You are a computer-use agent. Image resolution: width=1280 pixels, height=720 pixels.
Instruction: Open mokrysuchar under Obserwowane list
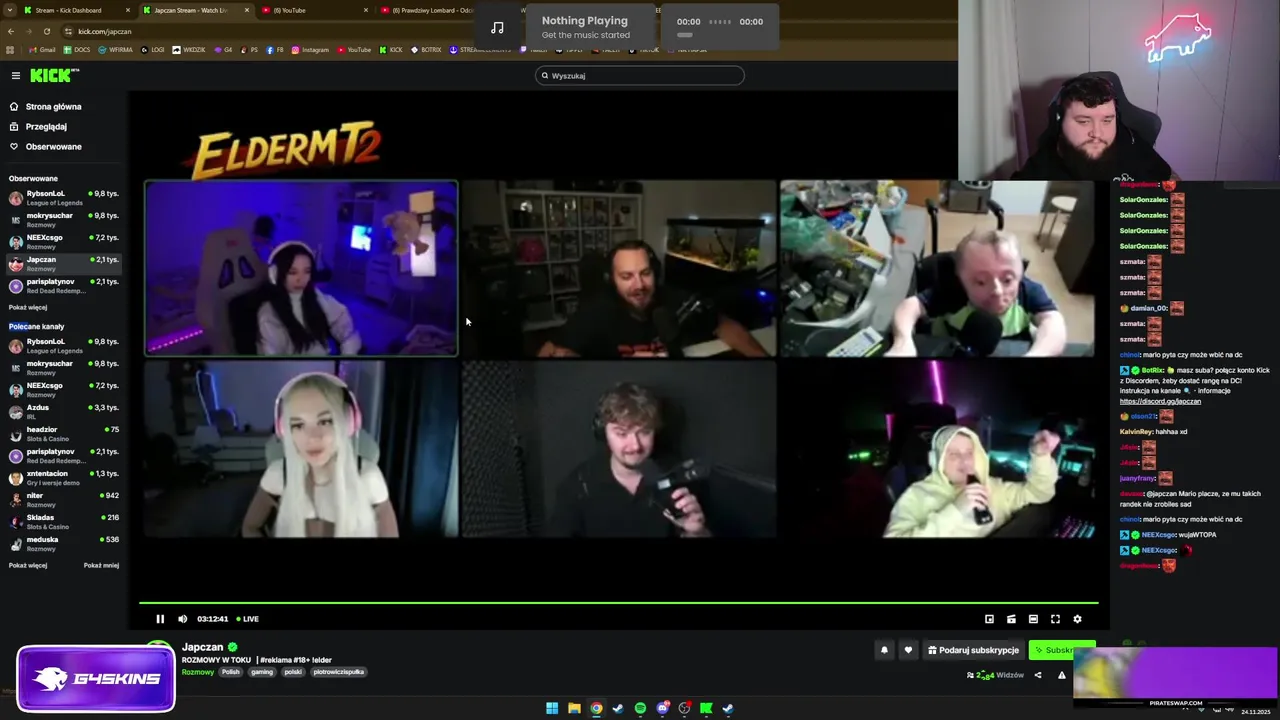pos(64,219)
